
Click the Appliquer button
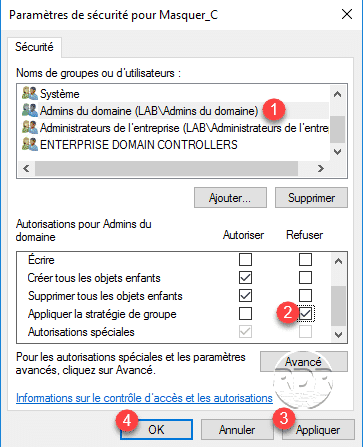[318, 430]
